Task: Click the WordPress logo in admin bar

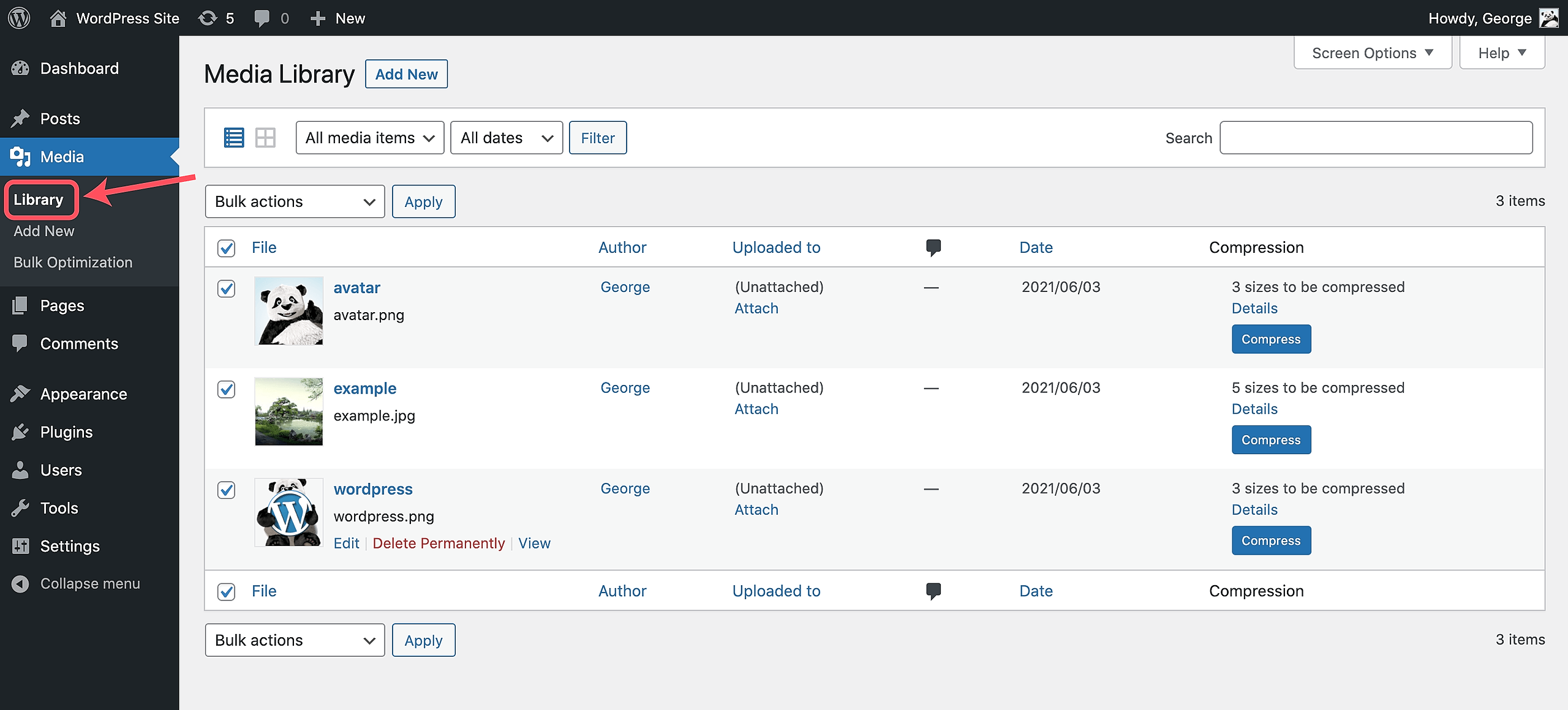Action: tap(19, 18)
